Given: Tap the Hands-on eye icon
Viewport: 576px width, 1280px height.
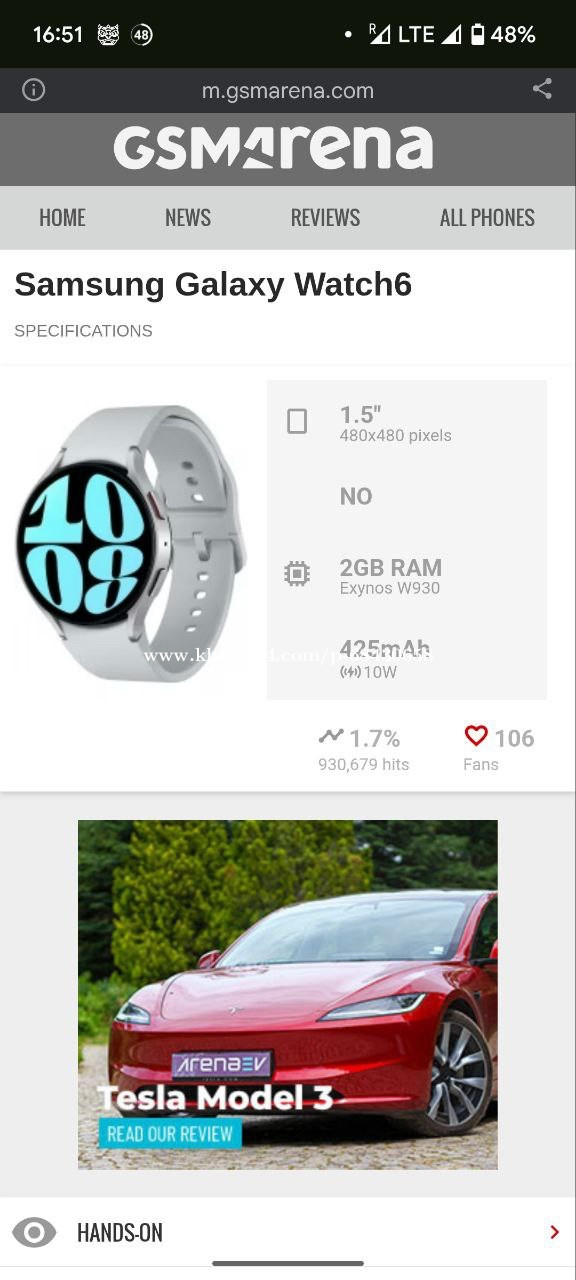Looking at the screenshot, I should 34,1232.
